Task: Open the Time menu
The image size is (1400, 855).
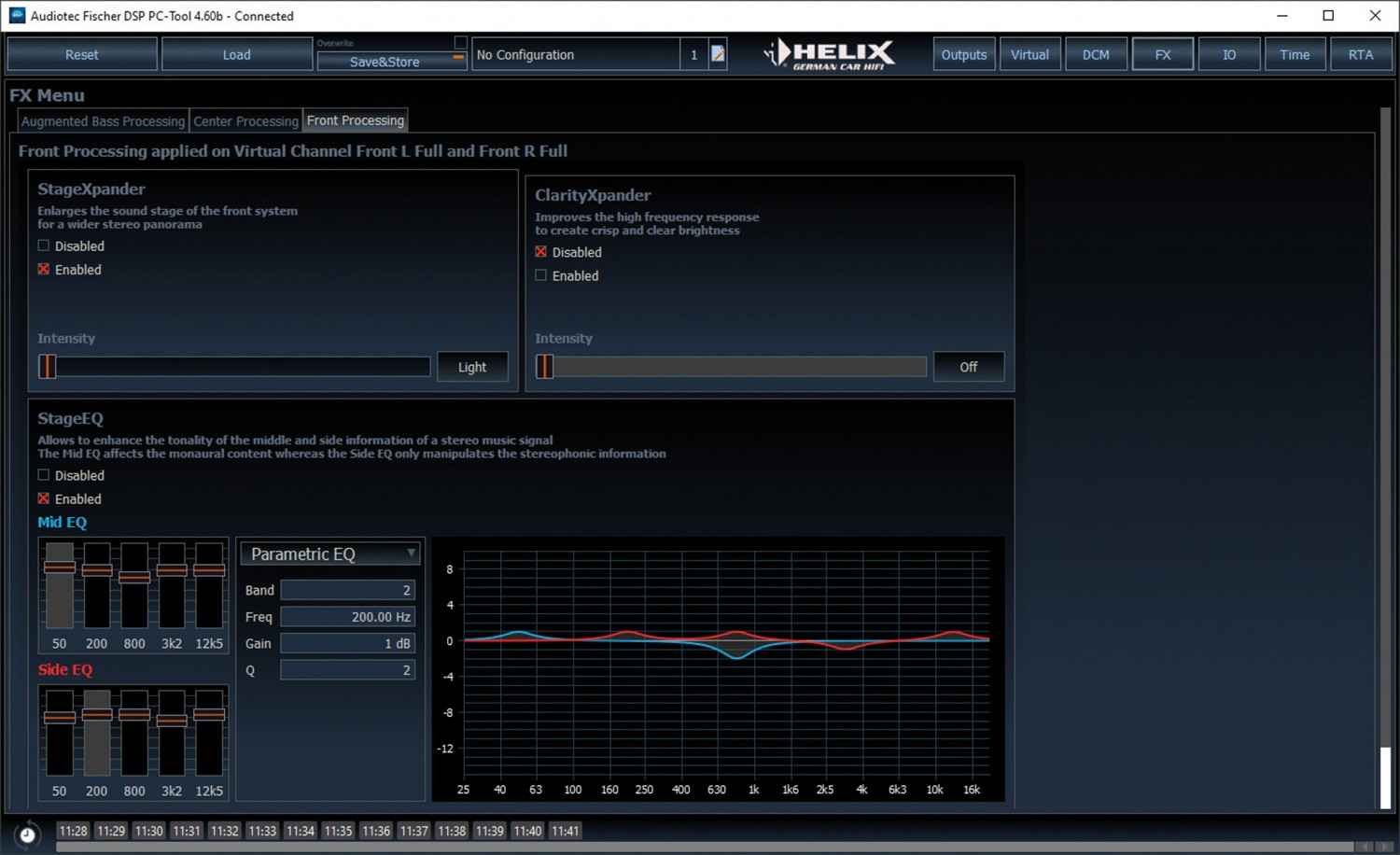Action: [1295, 54]
